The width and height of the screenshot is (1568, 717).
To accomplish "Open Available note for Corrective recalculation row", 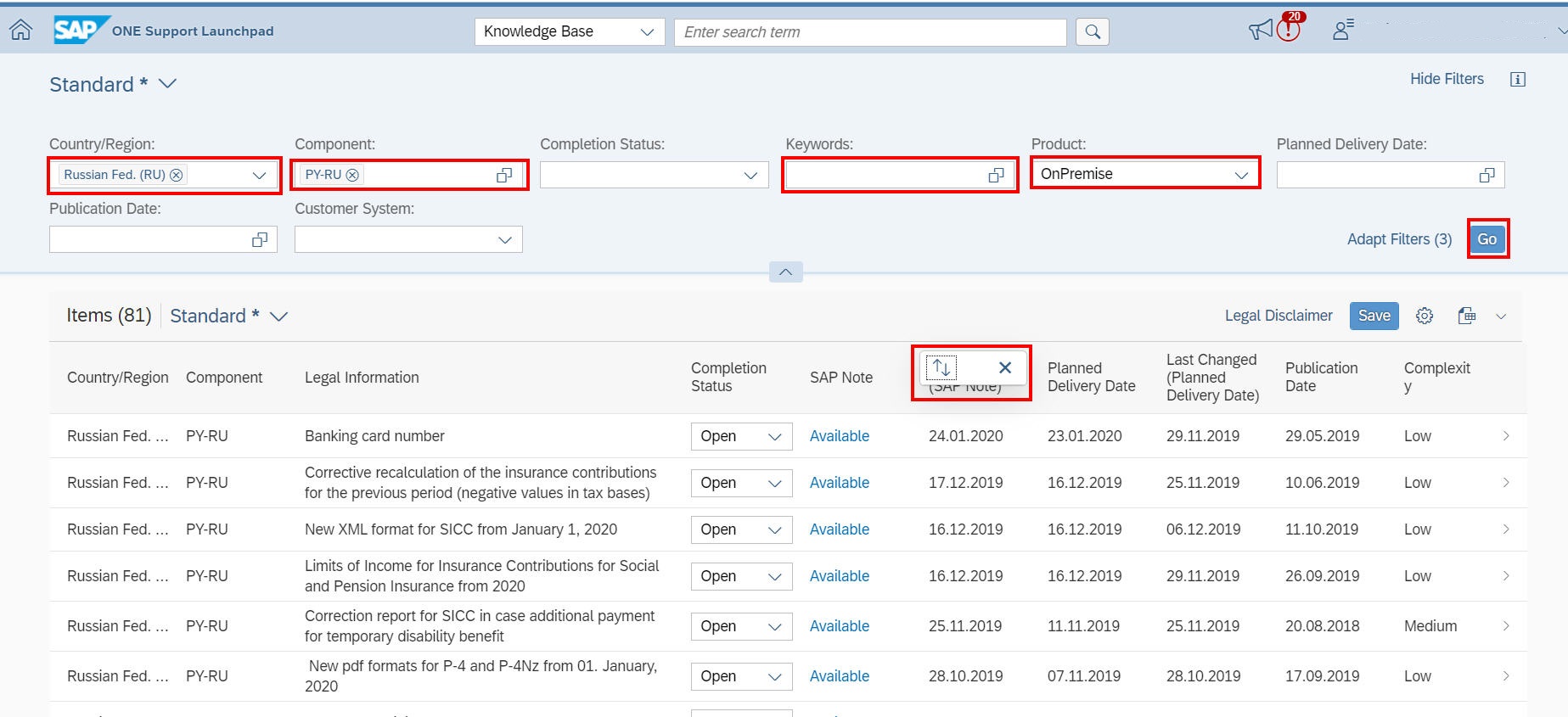I will pos(840,483).
